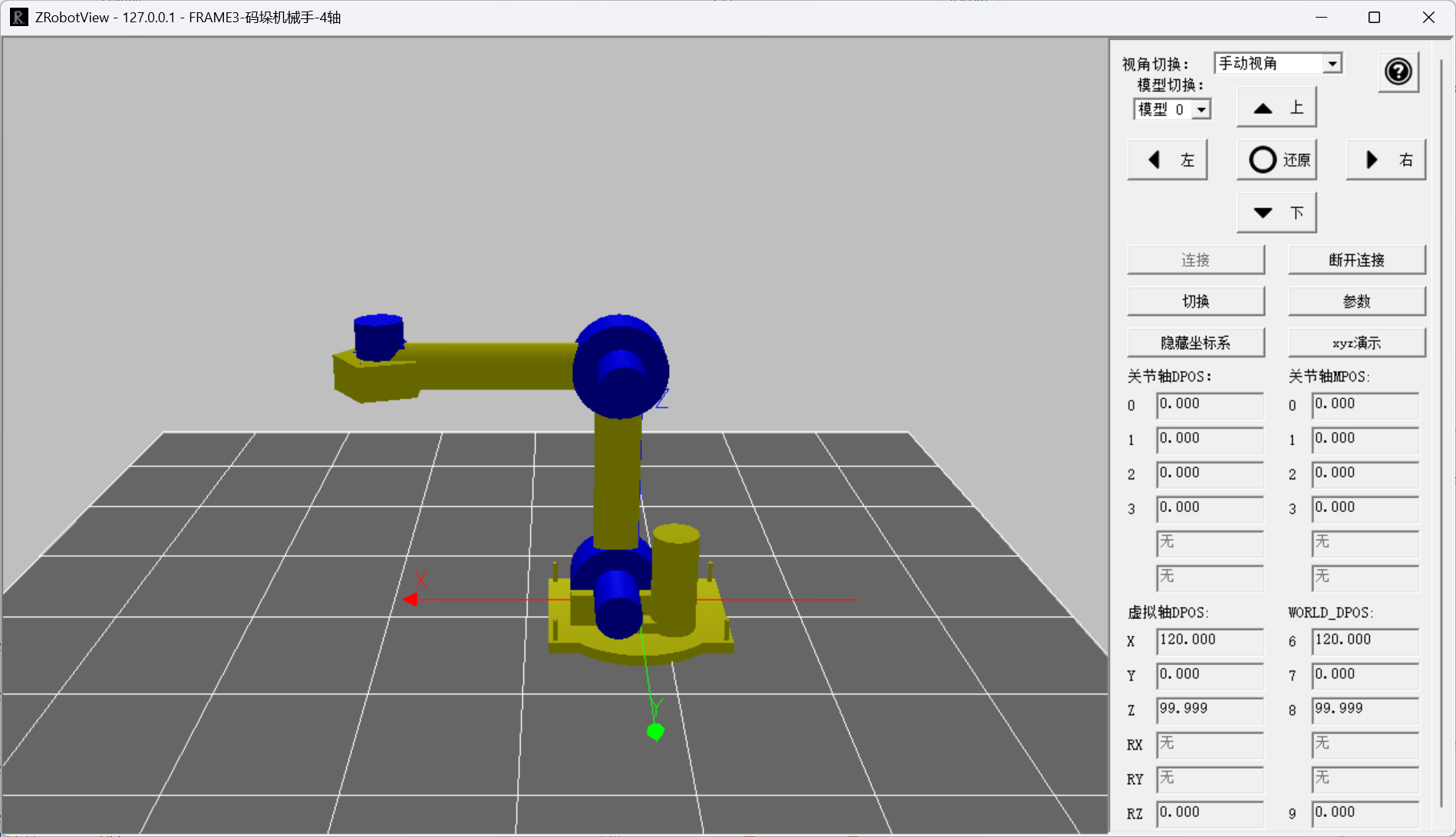This screenshot has height=837, width=1456.
Task: Rotate the view left using the 左 arrow
Action: (x=1167, y=159)
